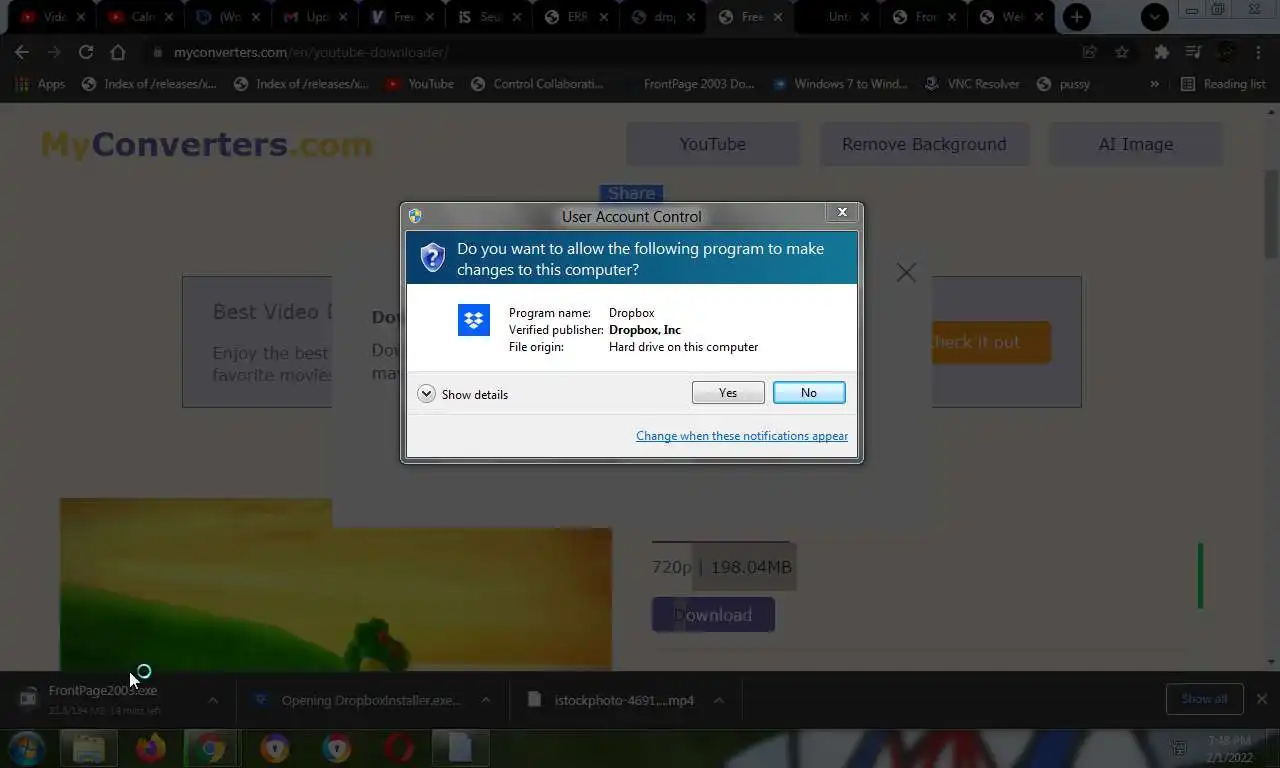Screen dimensions: 1280x768
Task: Open 'Change when these notifications appear' link
Action: point(742,436)
